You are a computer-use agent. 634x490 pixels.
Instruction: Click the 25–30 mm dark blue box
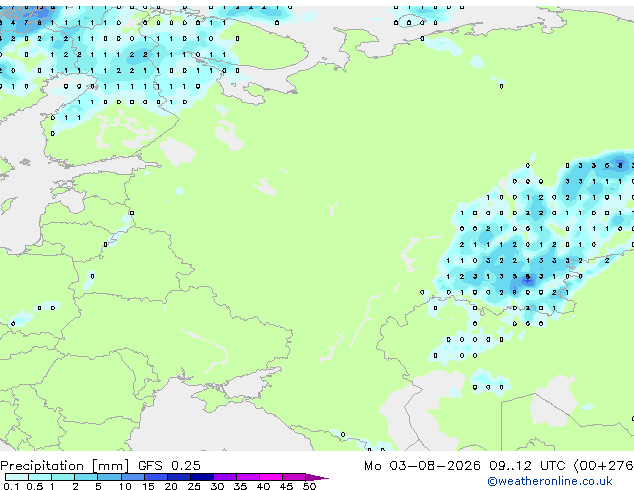click(202, 477)
